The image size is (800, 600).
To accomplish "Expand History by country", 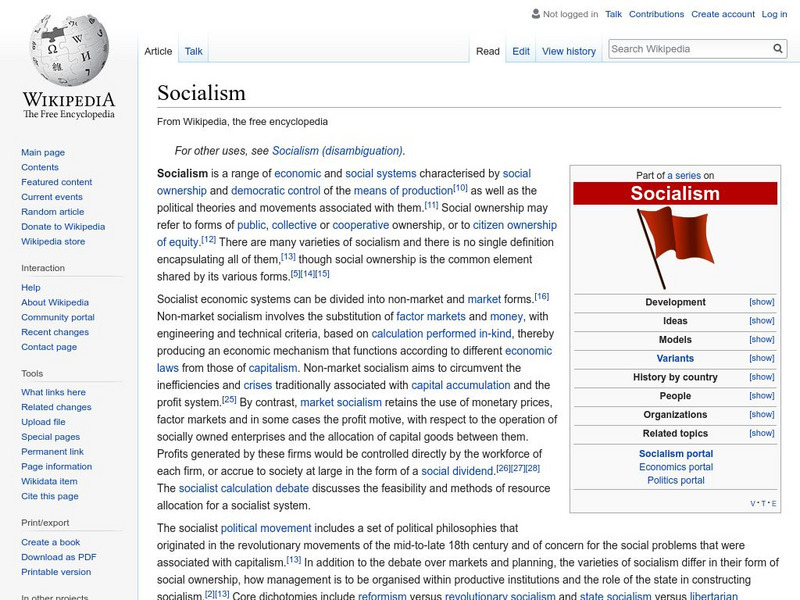I will point(762,376).
